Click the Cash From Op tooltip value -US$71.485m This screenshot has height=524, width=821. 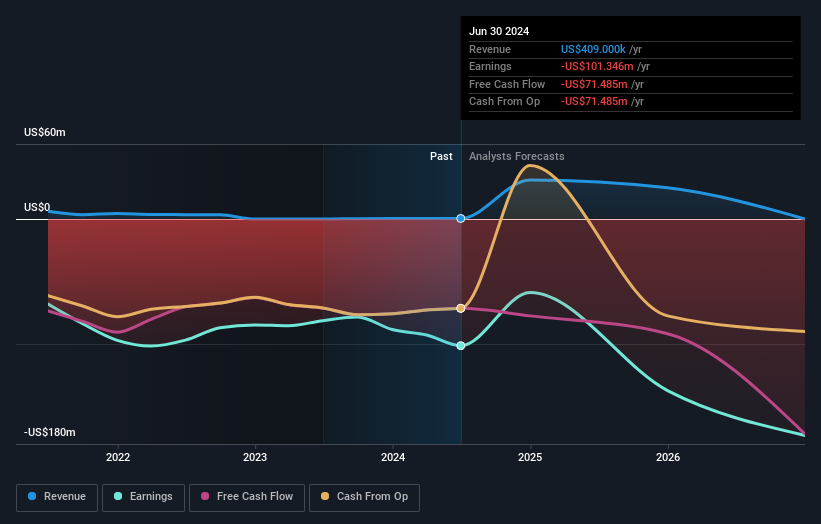pyautogui.click(x=594, y=102)
